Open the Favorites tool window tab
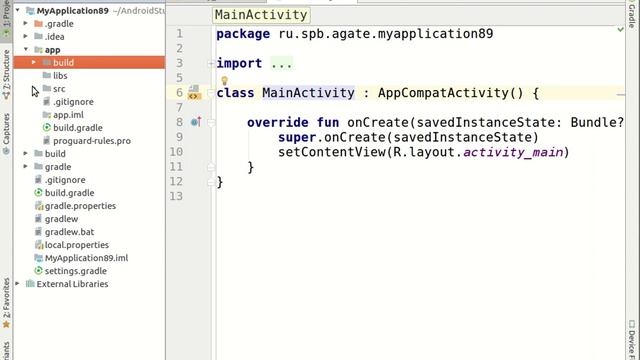Viewport: 640px width, 360px height. (6, 303)
